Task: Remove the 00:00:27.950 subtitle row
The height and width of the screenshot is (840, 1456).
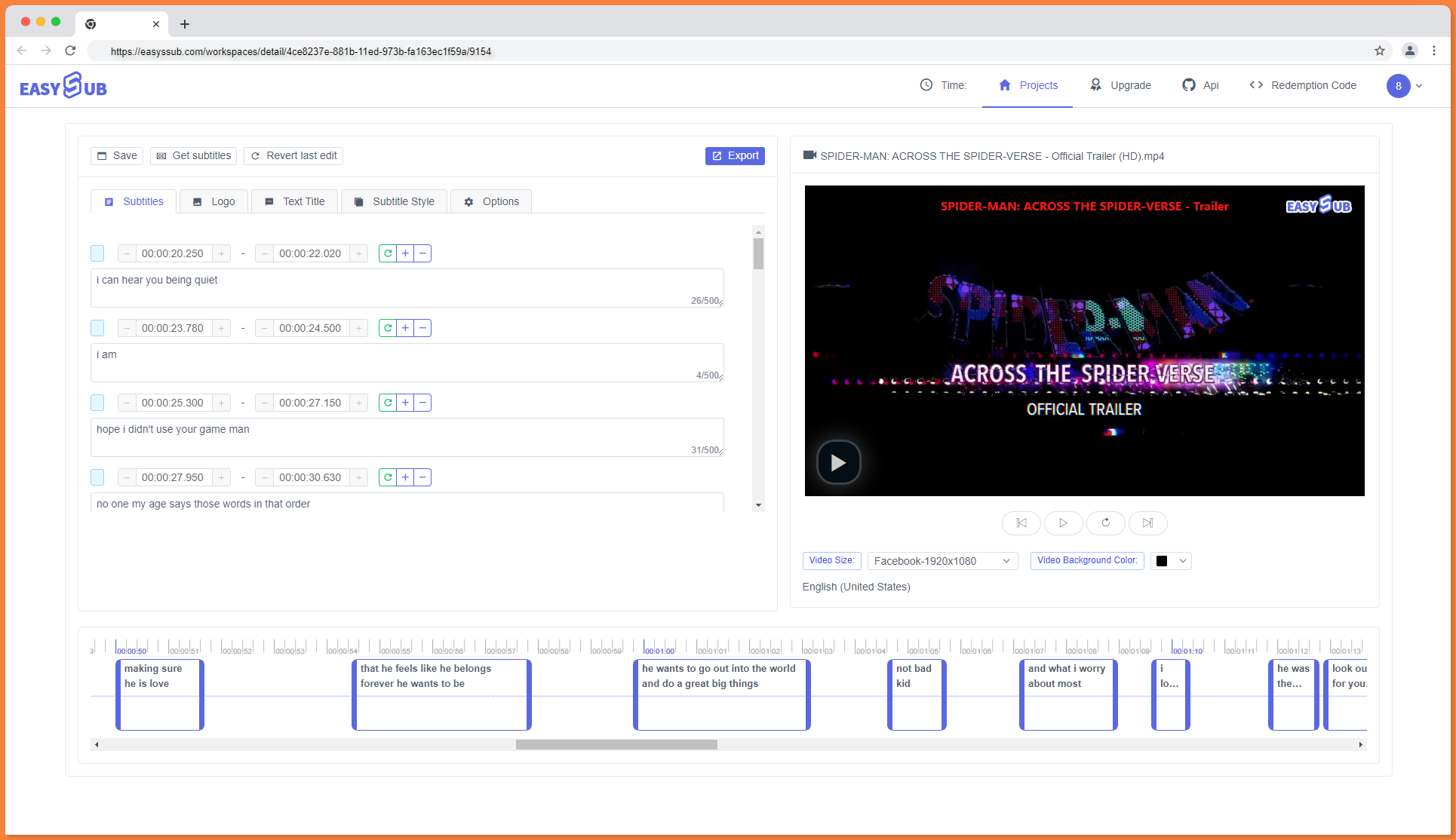Action: point(422,477)
